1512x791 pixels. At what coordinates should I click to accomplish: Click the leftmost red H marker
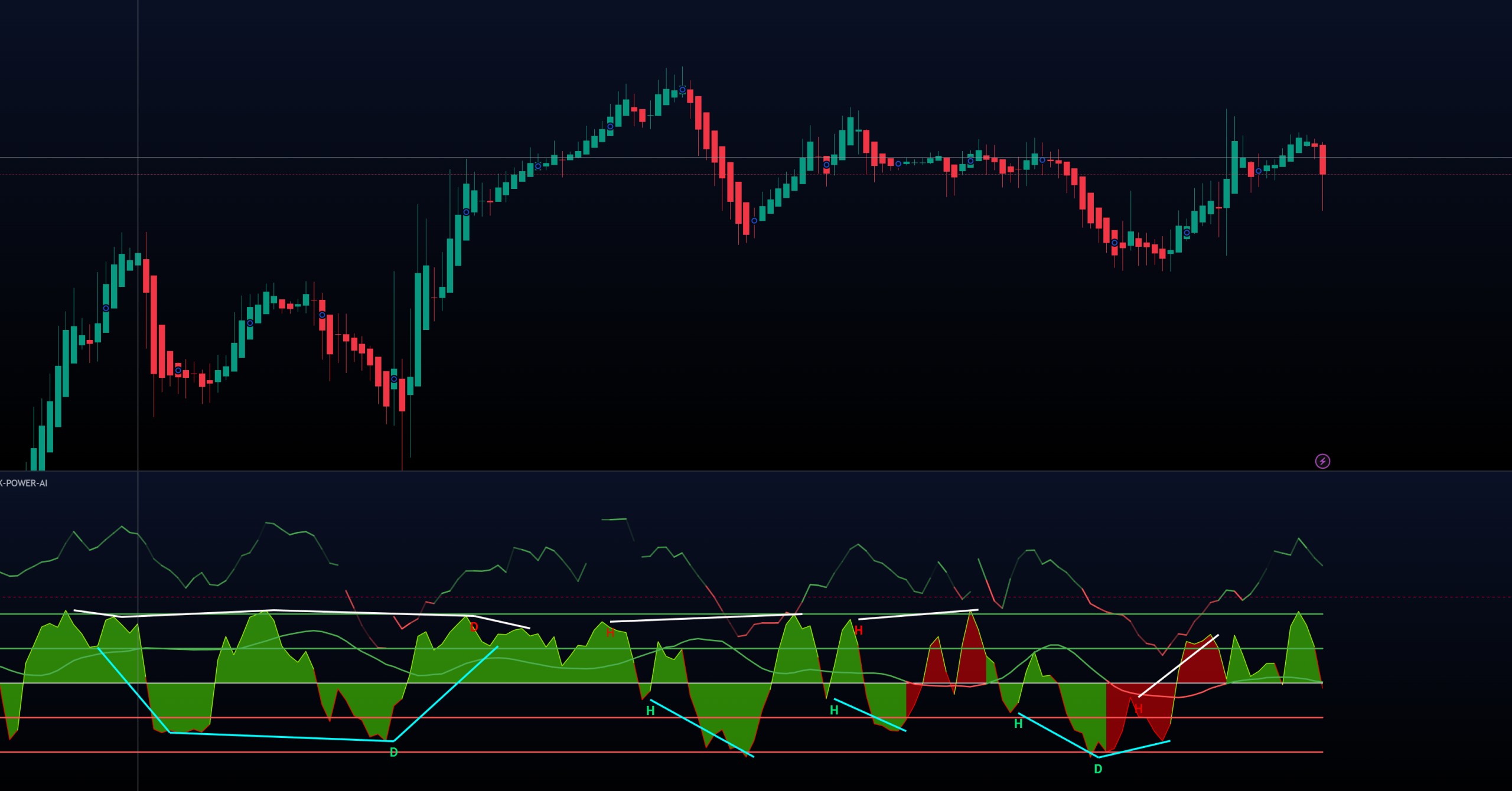(610, 633)
